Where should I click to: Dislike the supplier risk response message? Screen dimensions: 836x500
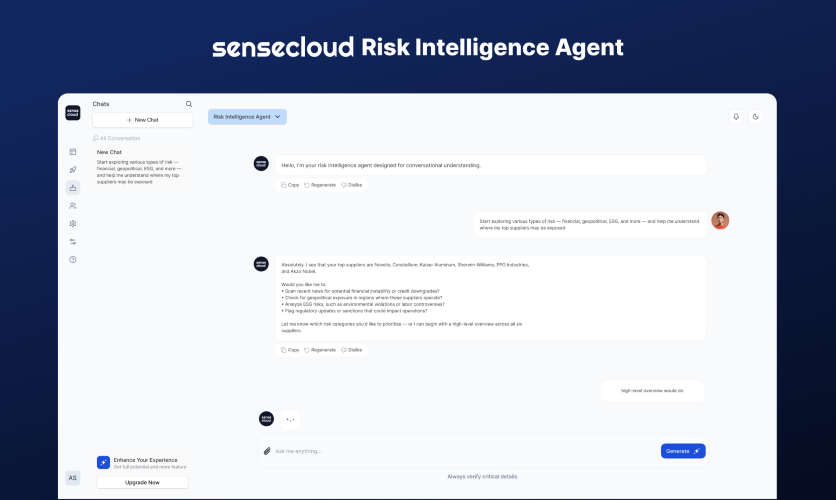coord(351,350)
